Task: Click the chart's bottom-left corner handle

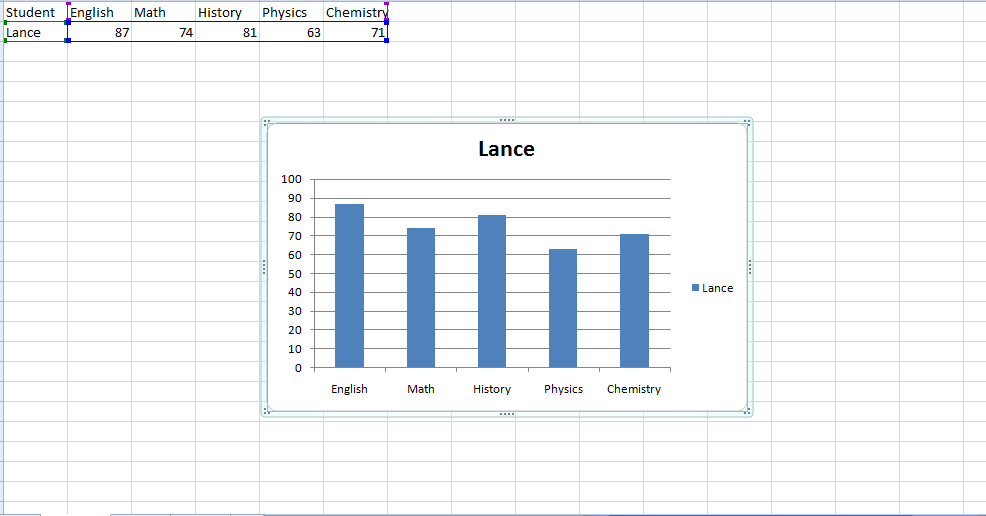Action: (x=267, y=412)
